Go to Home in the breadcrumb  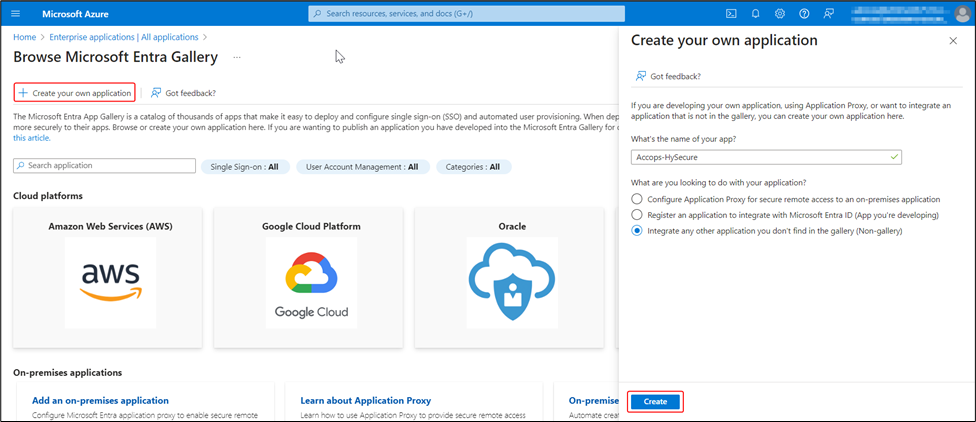tap(24, 36)
